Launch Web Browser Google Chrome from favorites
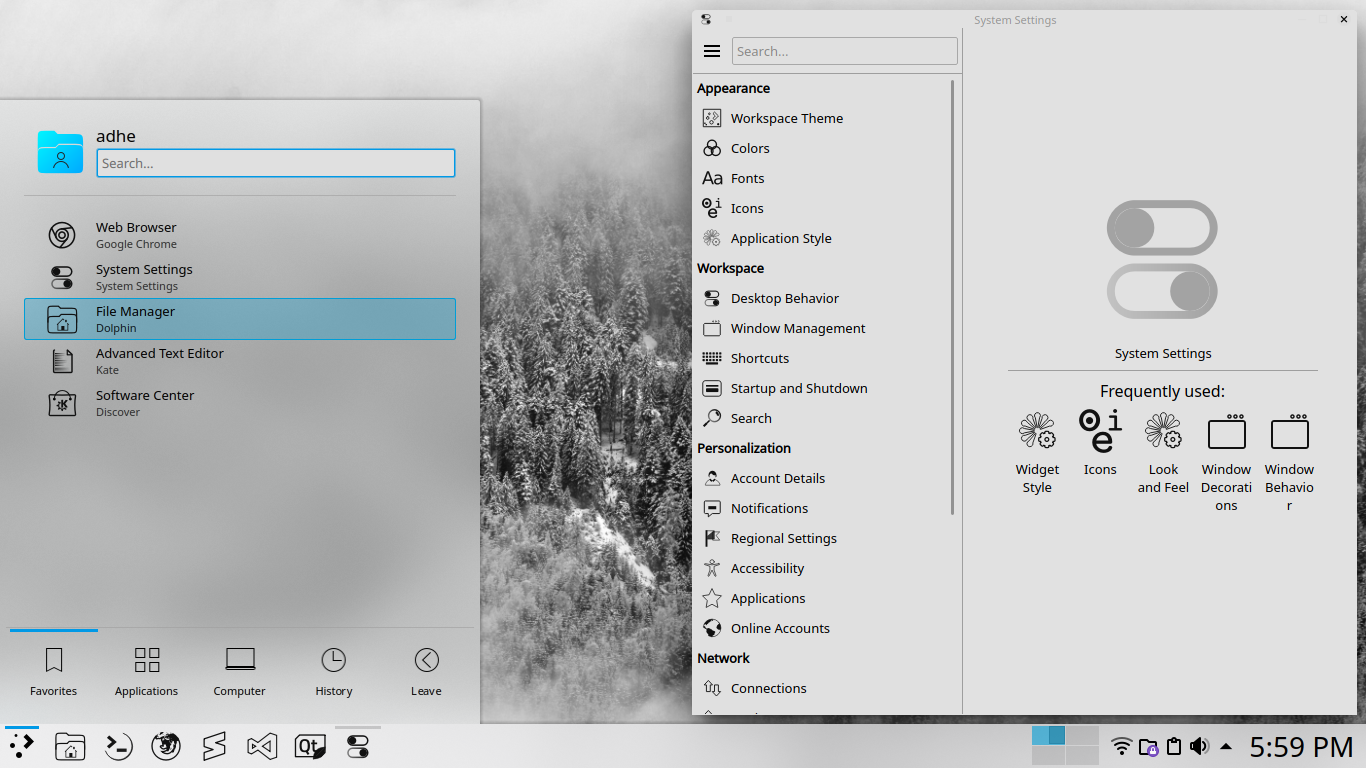 click(240, 235)
